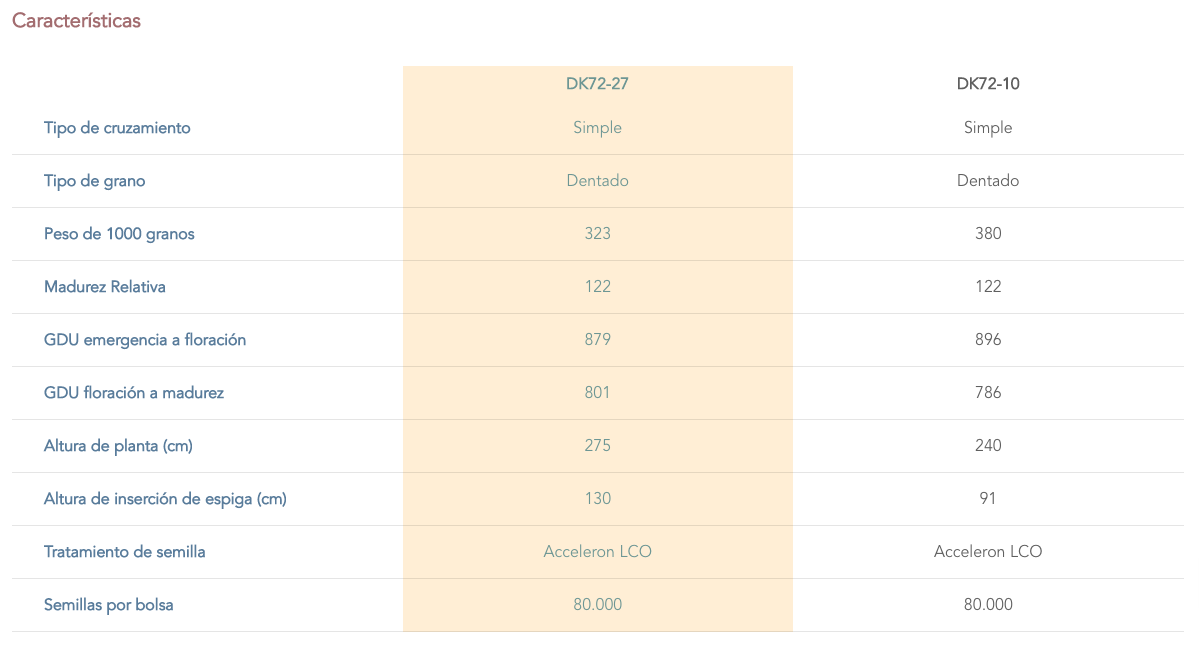Click the 275 plant height value
Viewport: 1199px width, 648px height.
[x=597, y=446]
